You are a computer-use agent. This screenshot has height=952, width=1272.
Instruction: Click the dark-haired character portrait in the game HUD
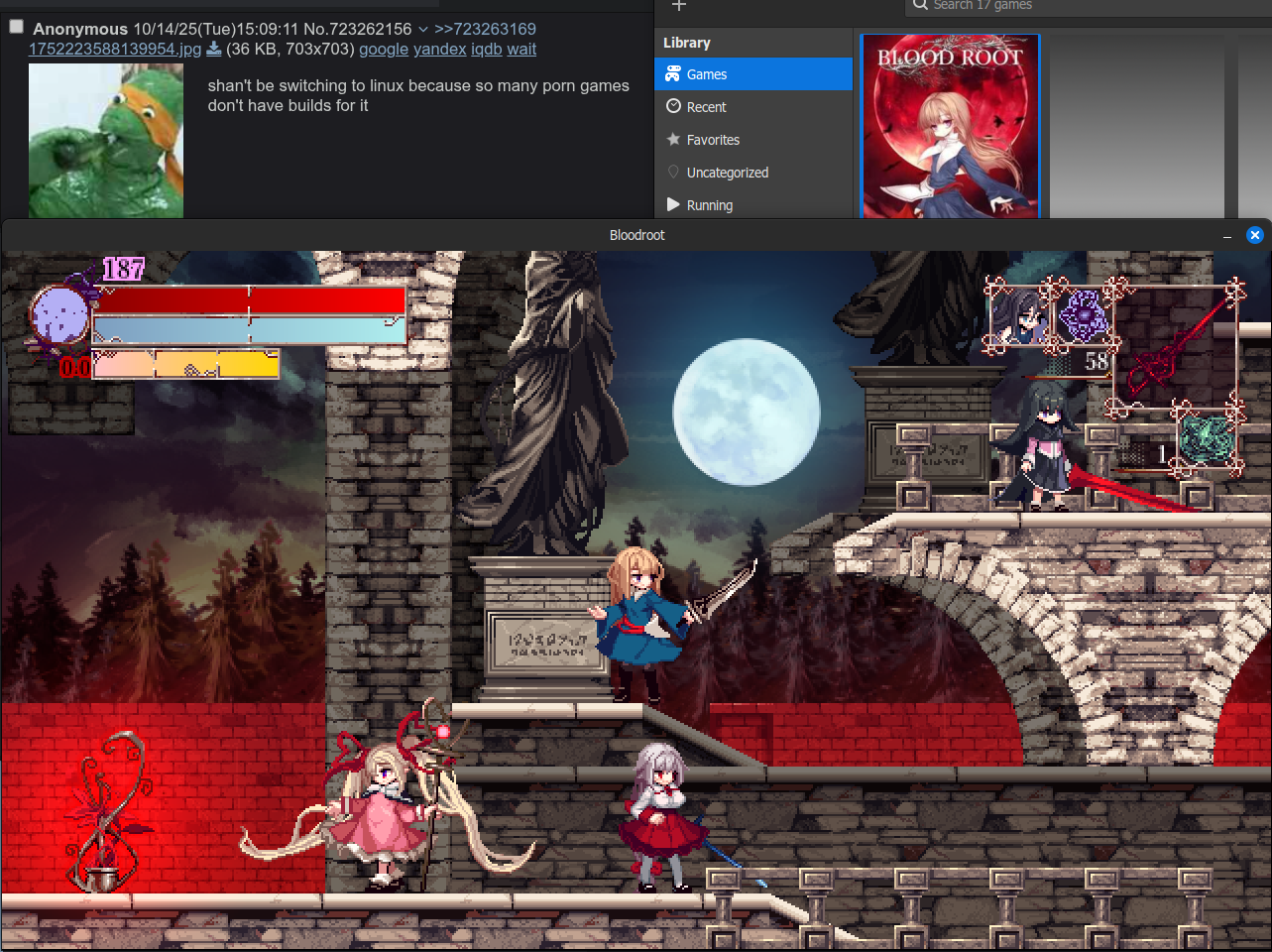(x=1020, y=316)
